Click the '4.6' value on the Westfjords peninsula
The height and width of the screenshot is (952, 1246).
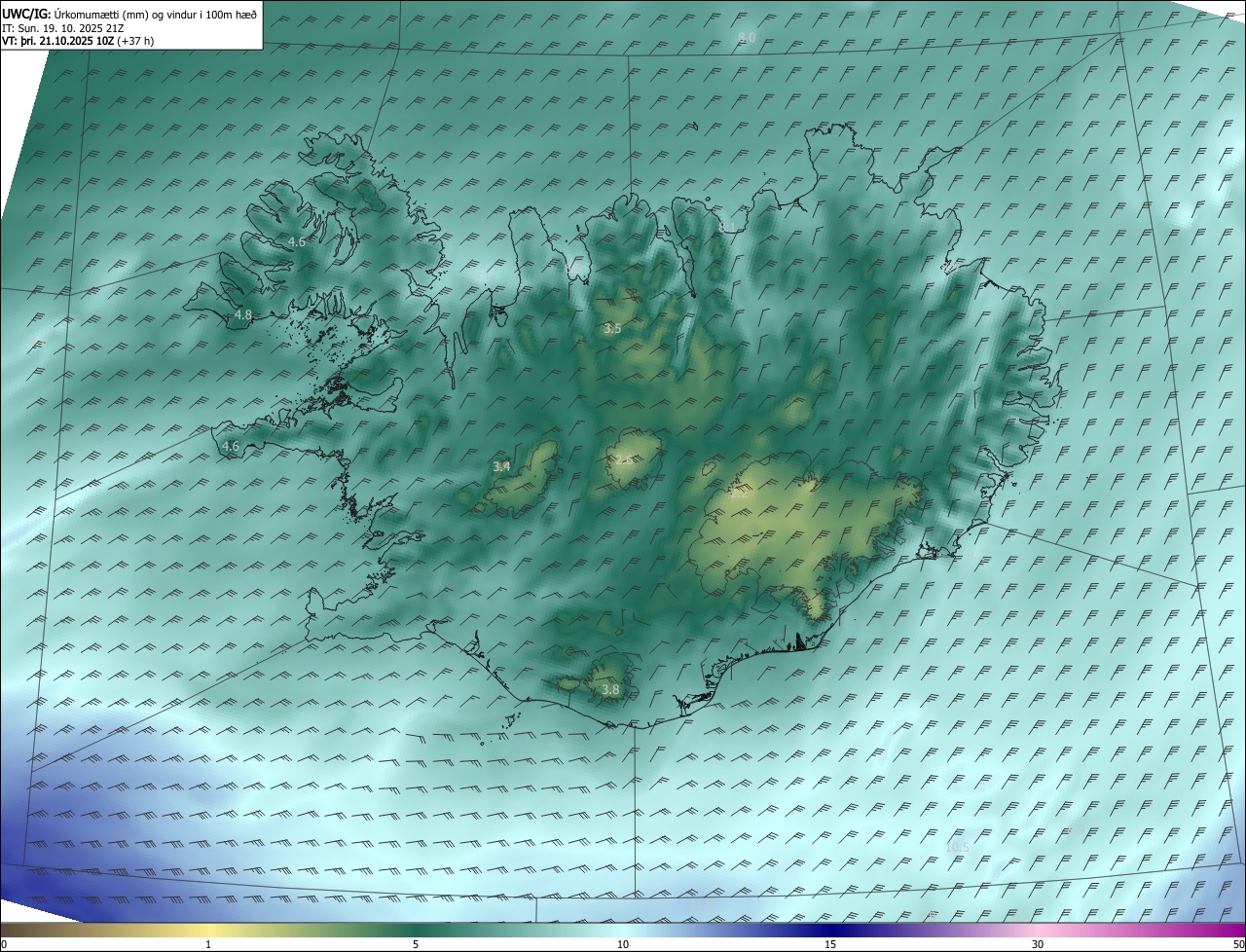297,241
